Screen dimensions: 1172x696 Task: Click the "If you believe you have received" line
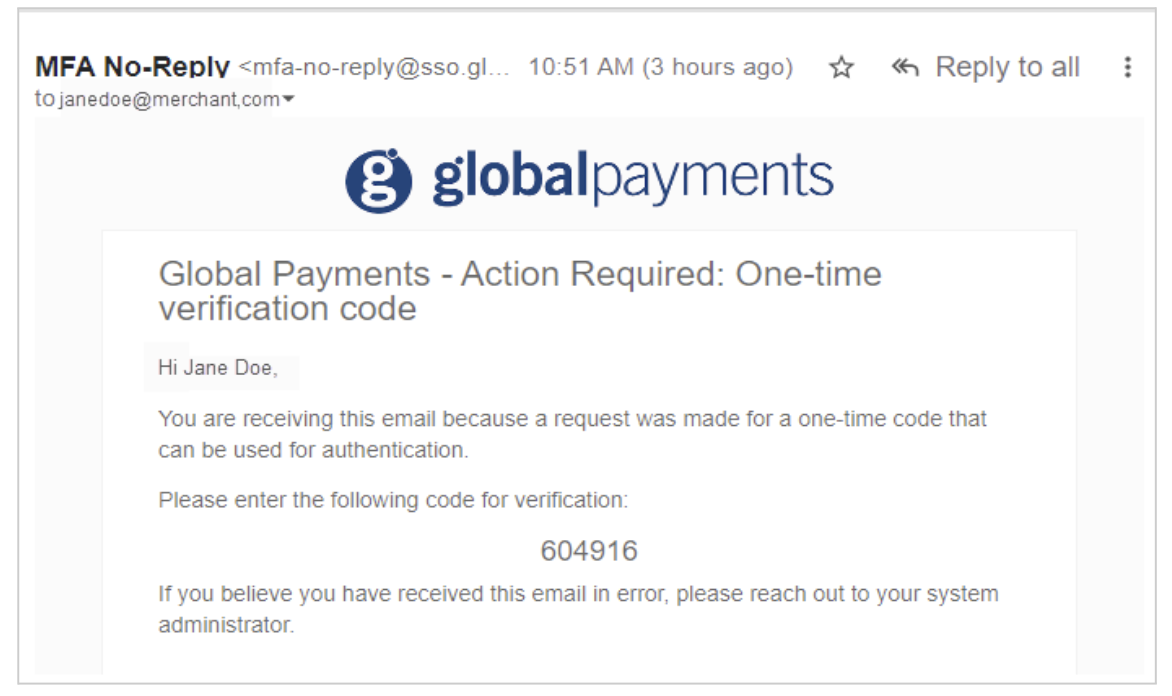578,594
